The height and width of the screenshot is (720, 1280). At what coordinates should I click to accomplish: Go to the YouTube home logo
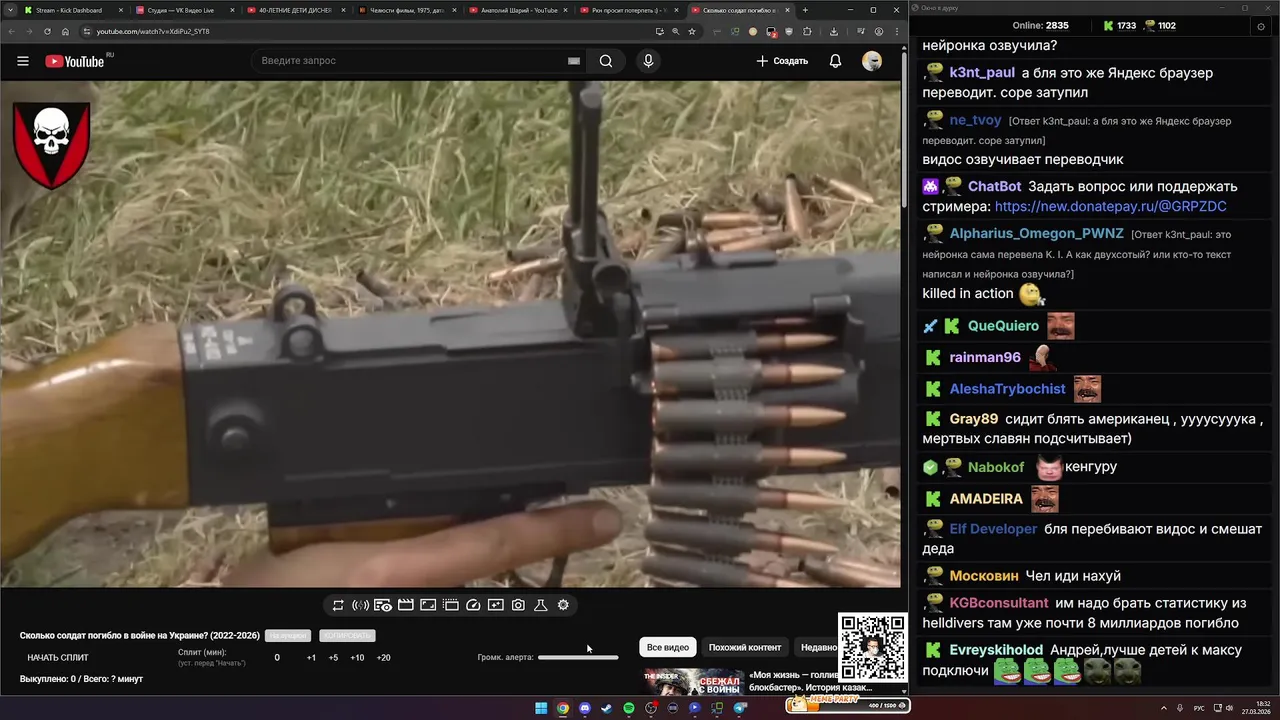click(x=75, y=61)
